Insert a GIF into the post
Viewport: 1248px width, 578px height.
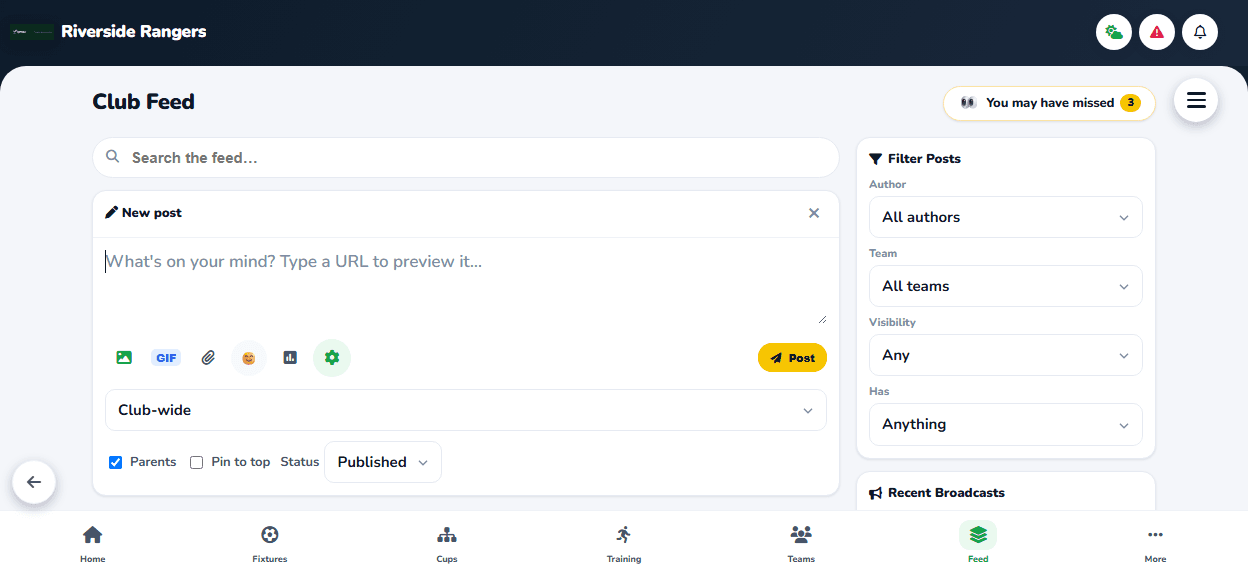[166, 357]
